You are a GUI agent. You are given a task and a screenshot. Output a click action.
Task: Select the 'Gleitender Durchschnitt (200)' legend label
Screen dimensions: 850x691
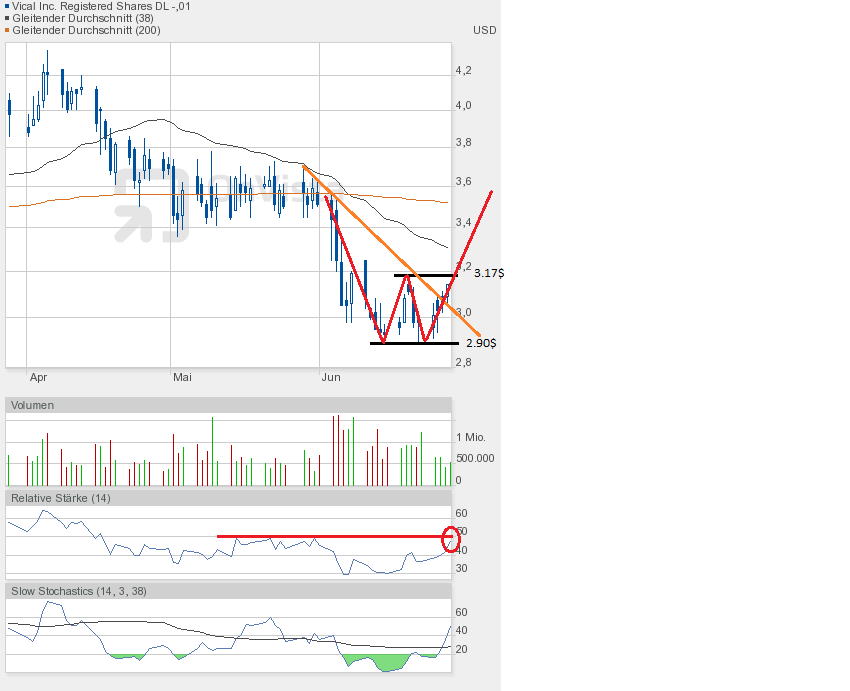coord(86,30)
